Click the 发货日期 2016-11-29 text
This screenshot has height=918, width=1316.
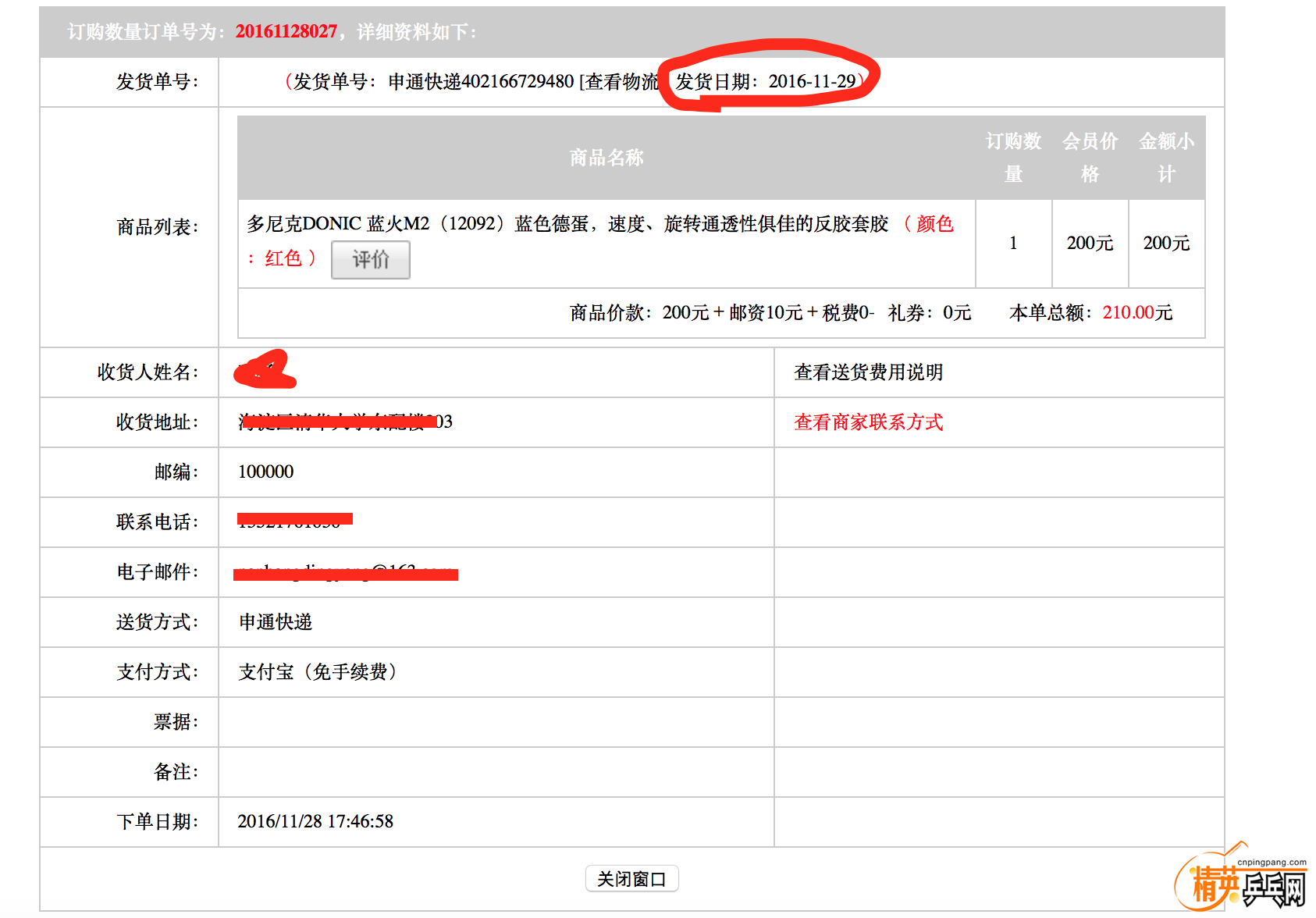(766, 82)
